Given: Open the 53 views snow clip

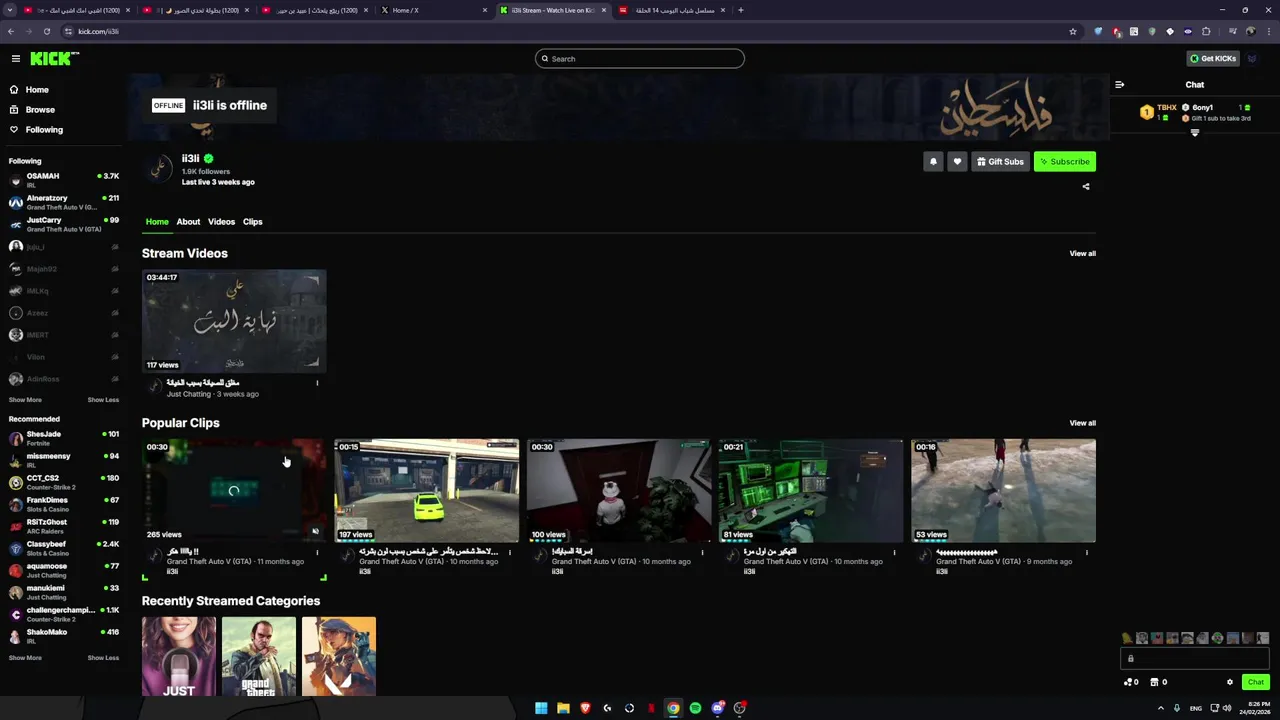Looking at the screenshot, I should (x=1003, y=491).
